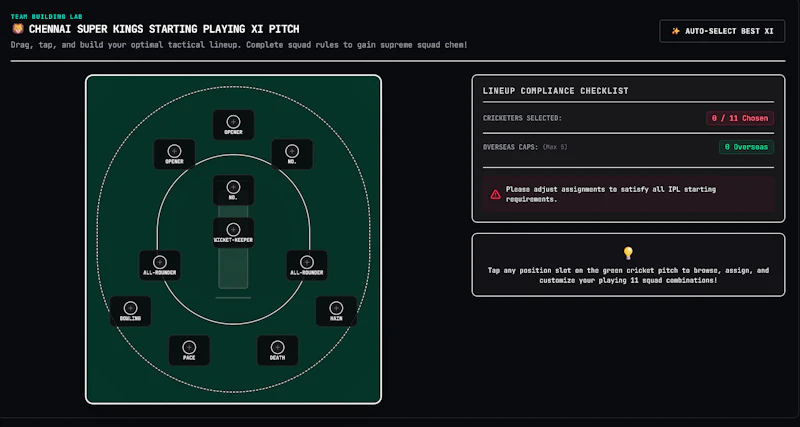
Task: Assign a player to the Wicket-Keeper slot
Action: [x=233, y=233]
